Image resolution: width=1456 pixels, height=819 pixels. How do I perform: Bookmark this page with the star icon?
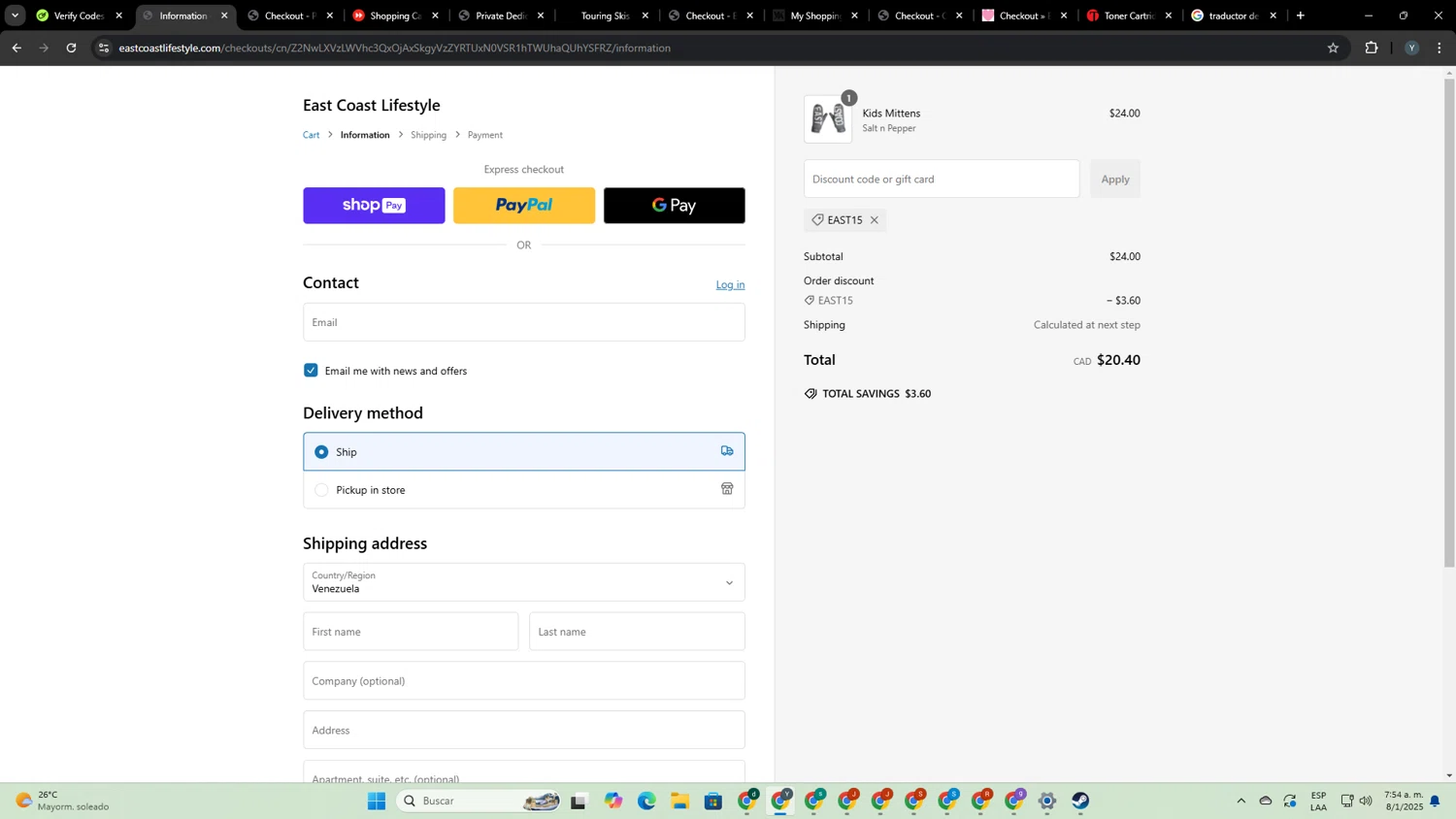click(x=1333, y=48)
